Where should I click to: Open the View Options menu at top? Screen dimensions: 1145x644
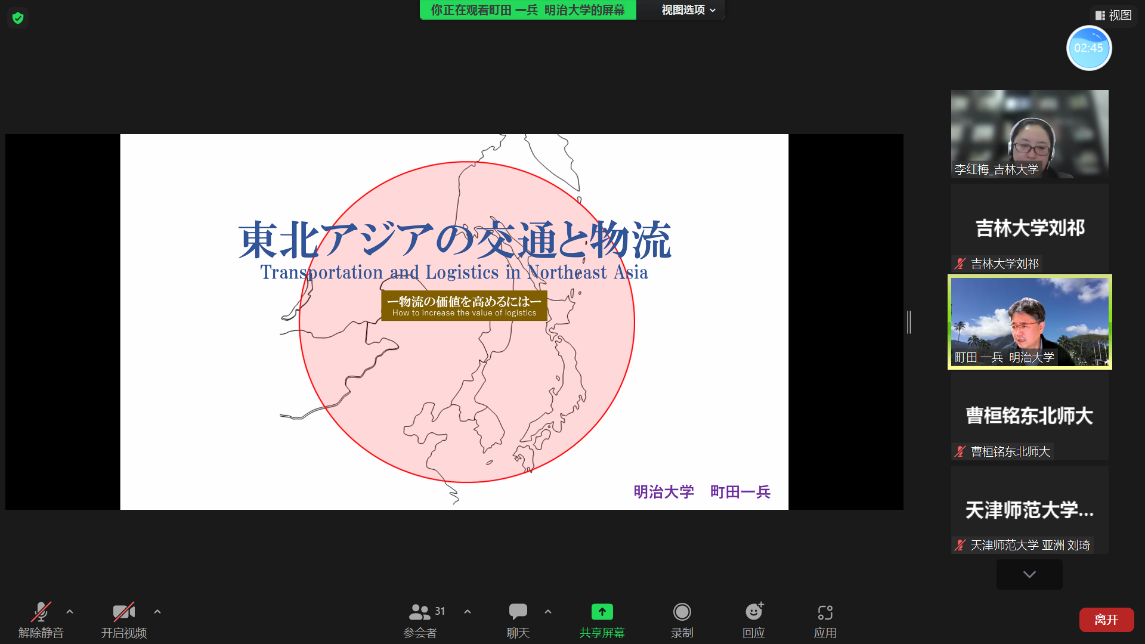coord(689,10)
